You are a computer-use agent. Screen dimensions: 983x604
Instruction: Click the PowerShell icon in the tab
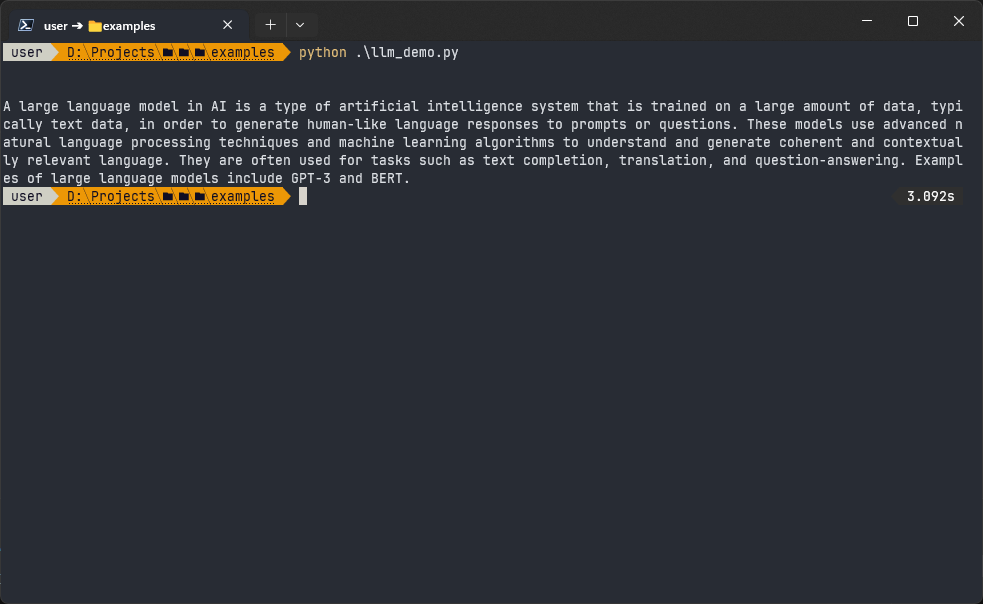click(26, 25)
